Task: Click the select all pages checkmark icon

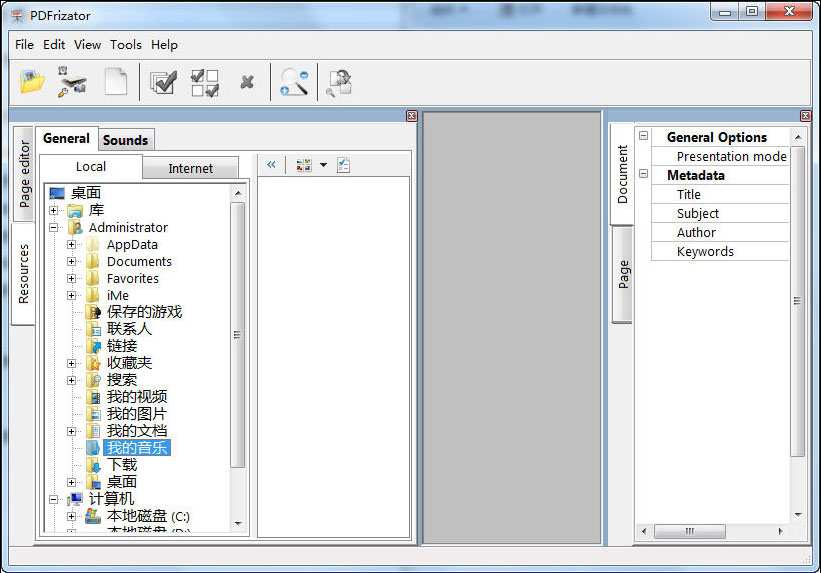Action: [163, 82]
